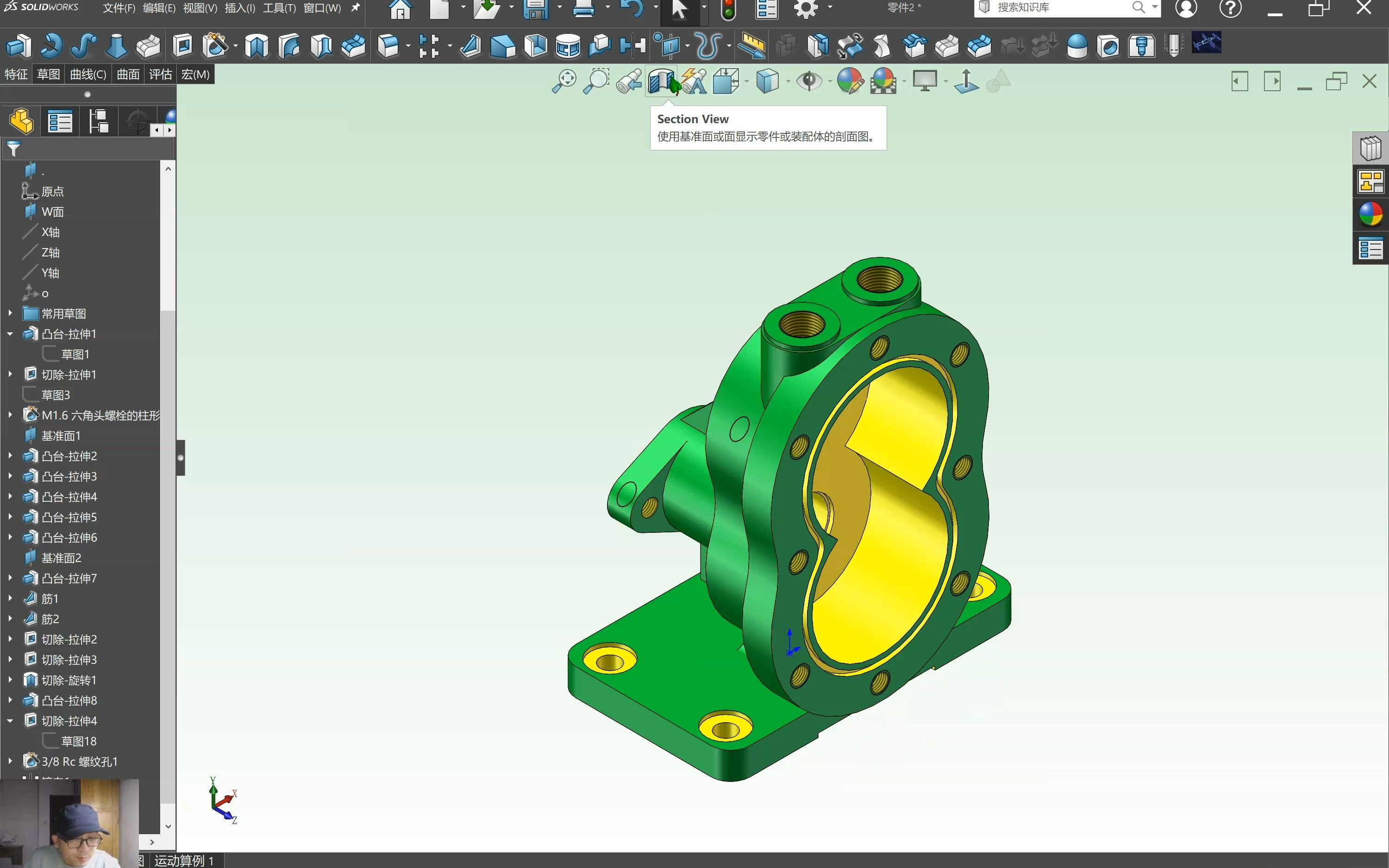Click the 搜索知识库 search field

1061,7
